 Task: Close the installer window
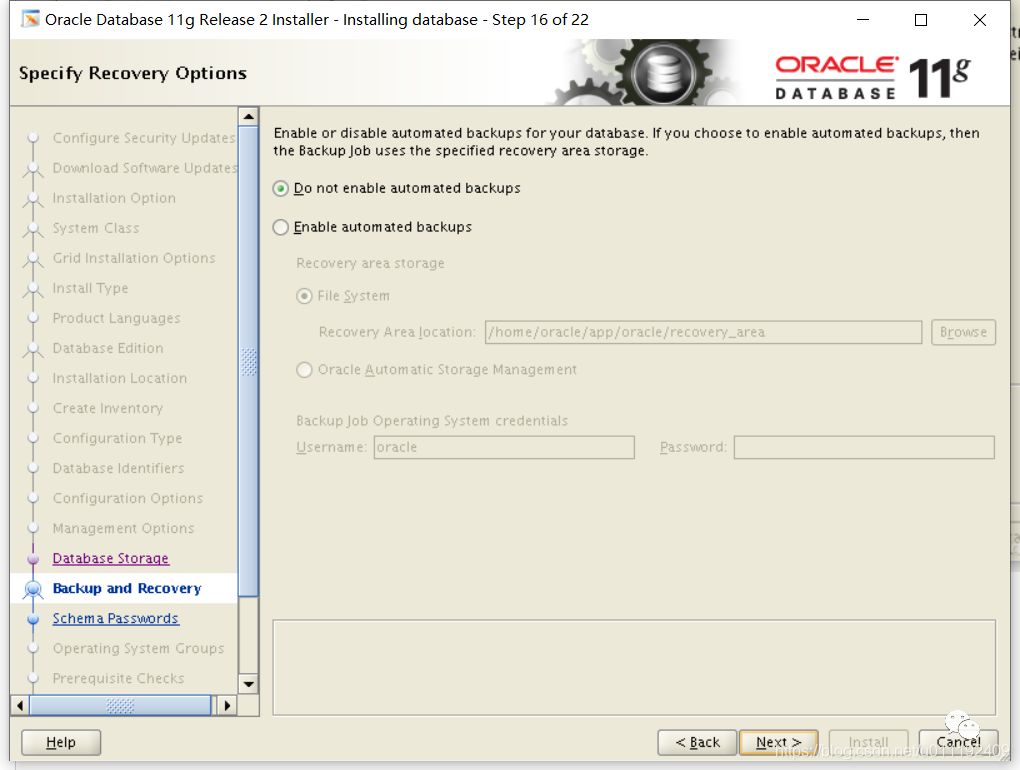980,20
